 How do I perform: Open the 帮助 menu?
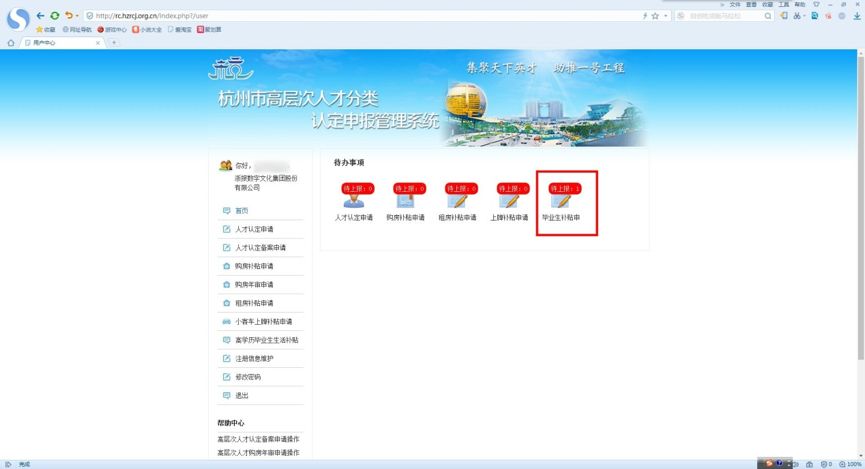click(800, 4)
